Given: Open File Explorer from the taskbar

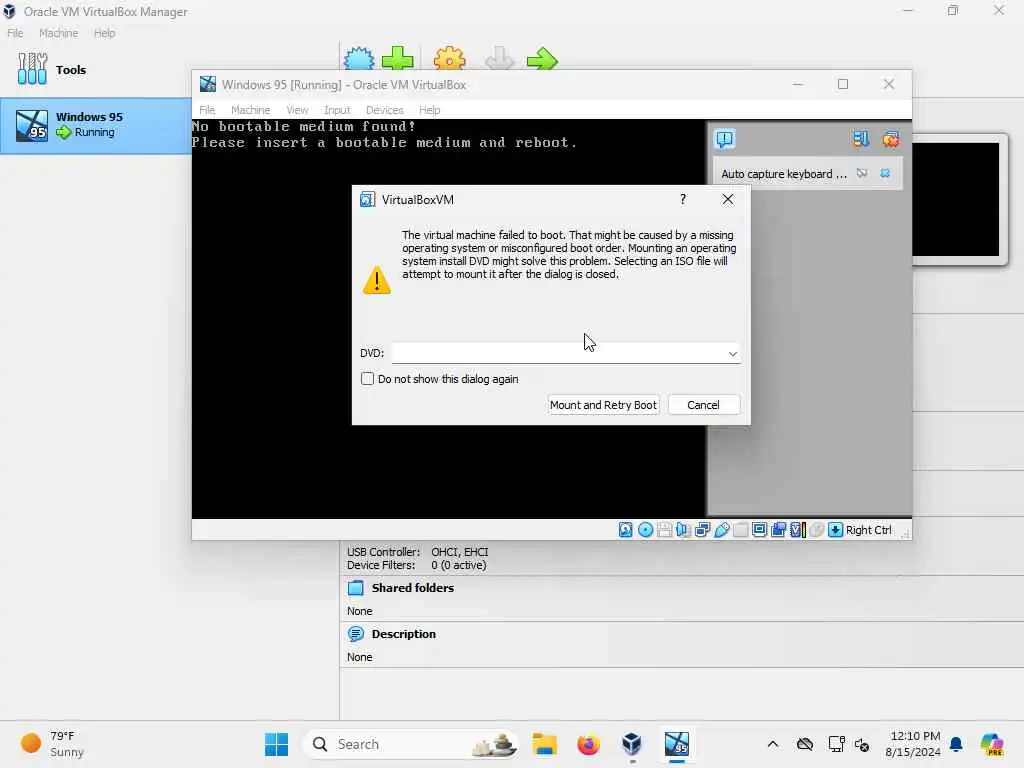Looking at the screenshot, I should click(x=544, y=744).
